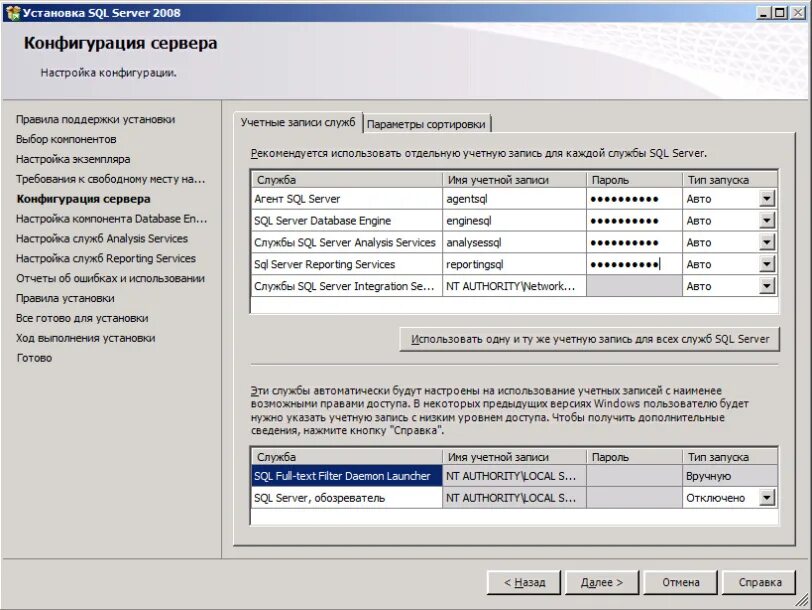Click Настройка компонента Database En... step
Image resolution: width=812 pixels, height=610 pixels.
click(x=111, y=219)
